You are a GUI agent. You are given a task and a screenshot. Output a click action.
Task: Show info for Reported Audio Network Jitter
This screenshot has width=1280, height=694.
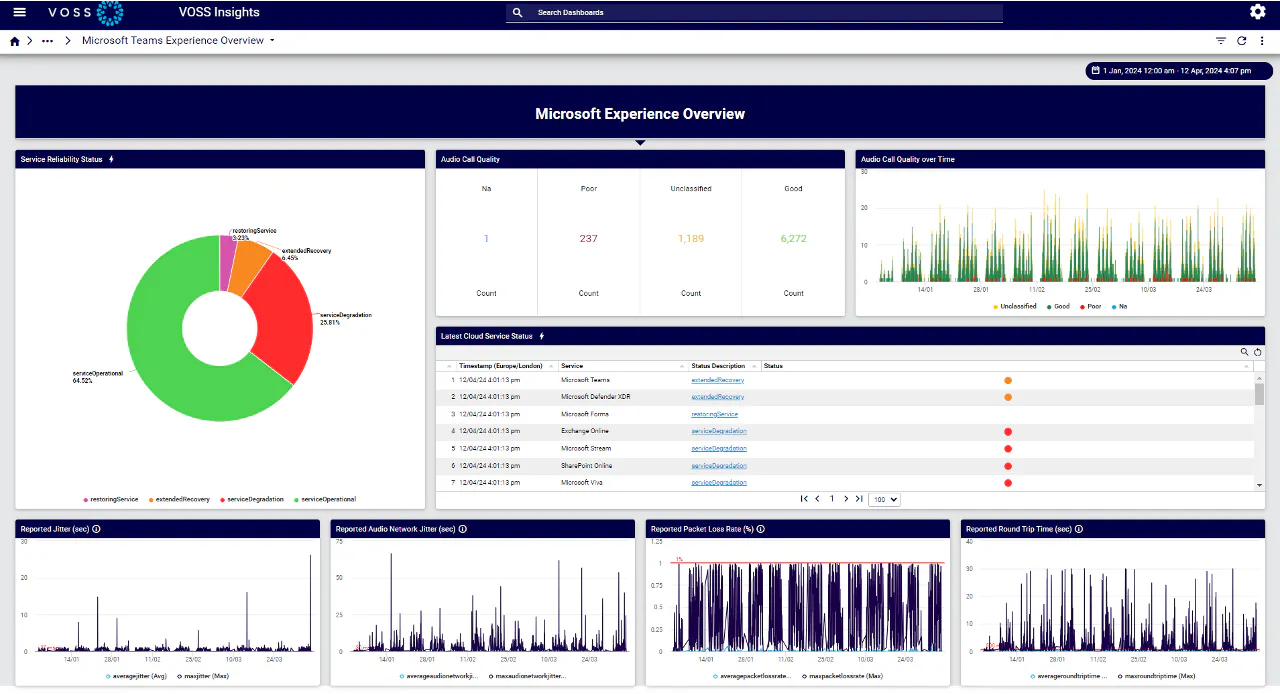pos(462,529)
